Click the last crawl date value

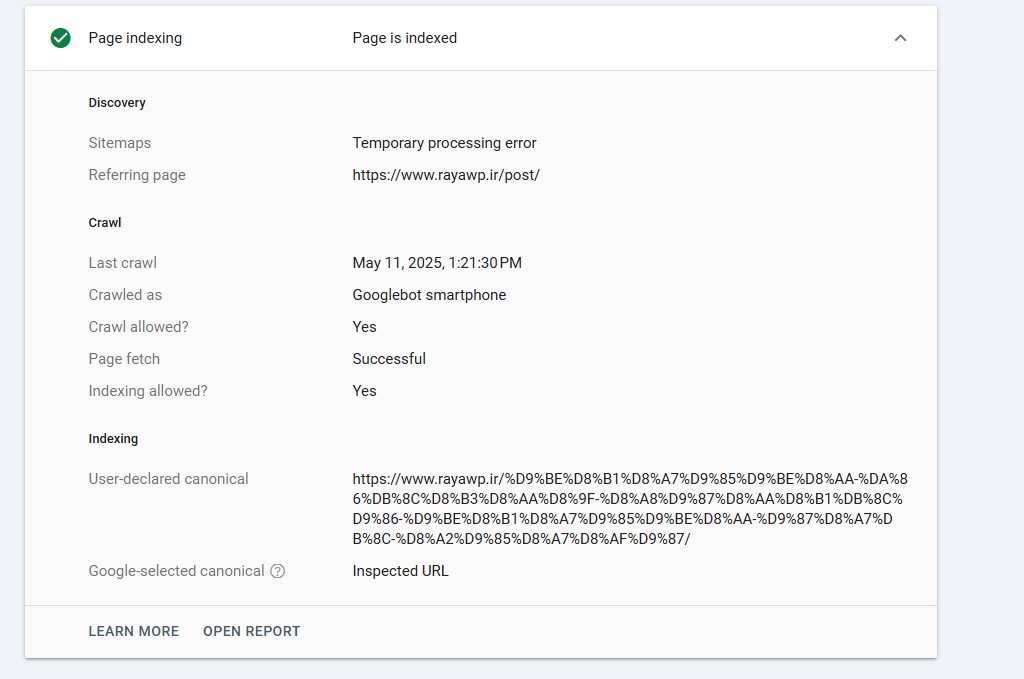[x=437, y=263]
